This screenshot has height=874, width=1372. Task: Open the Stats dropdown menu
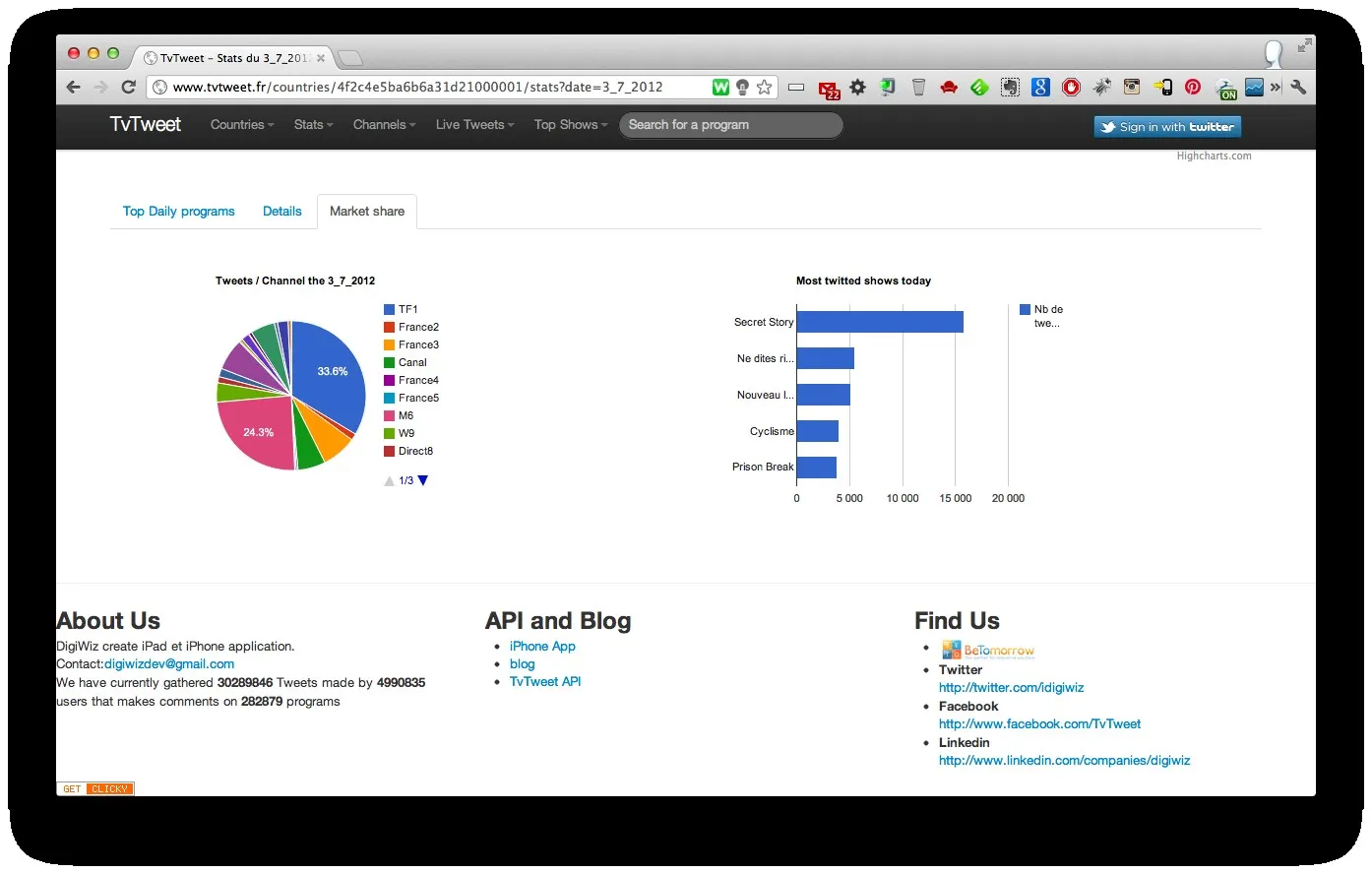(314, 125)
